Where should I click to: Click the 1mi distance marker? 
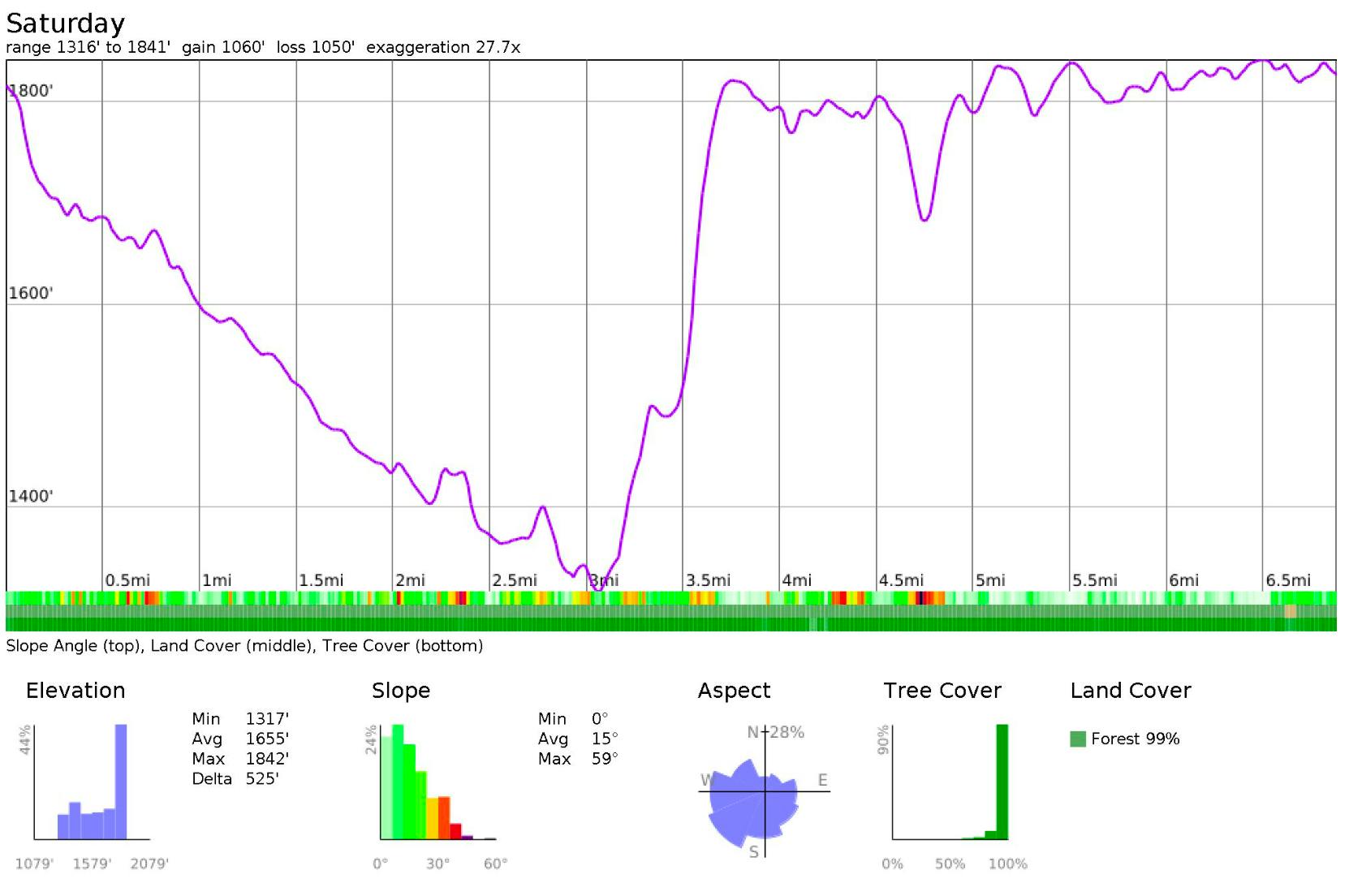tap(217, 580)
